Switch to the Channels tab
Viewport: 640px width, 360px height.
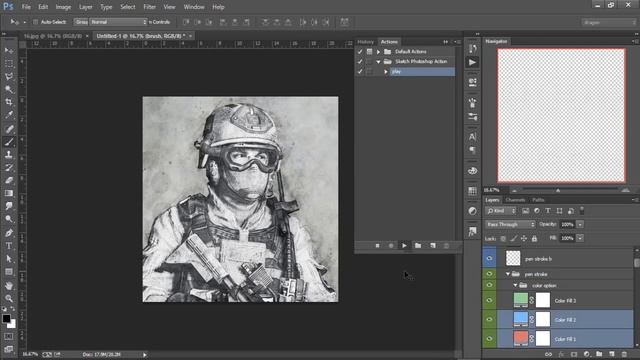pos(515,200)
